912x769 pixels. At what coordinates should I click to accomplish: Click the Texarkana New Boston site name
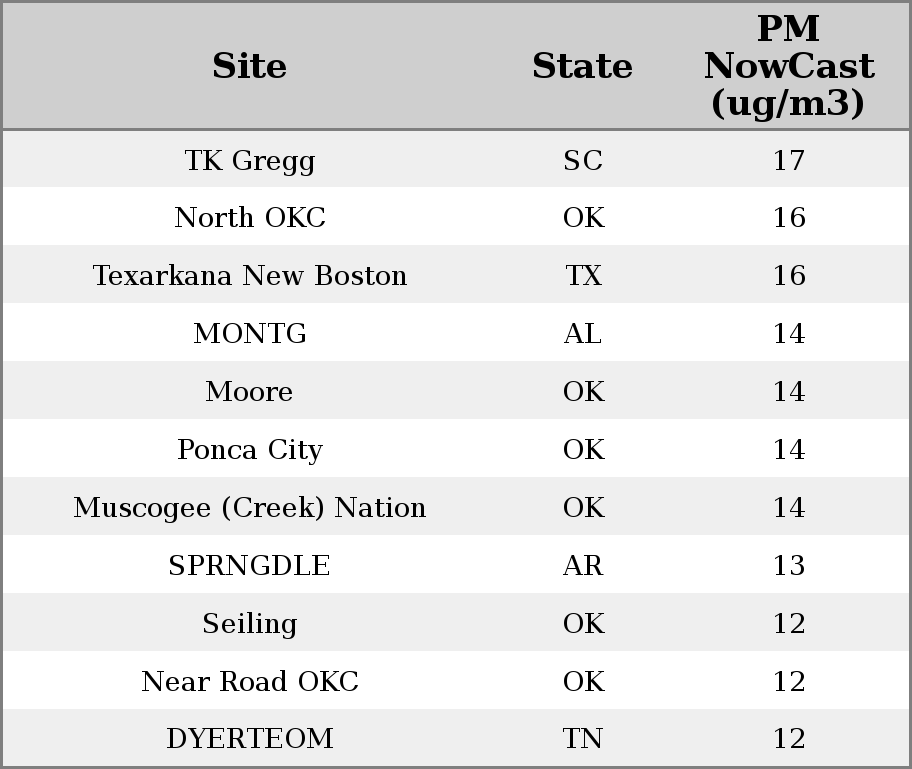coord(250,276)
